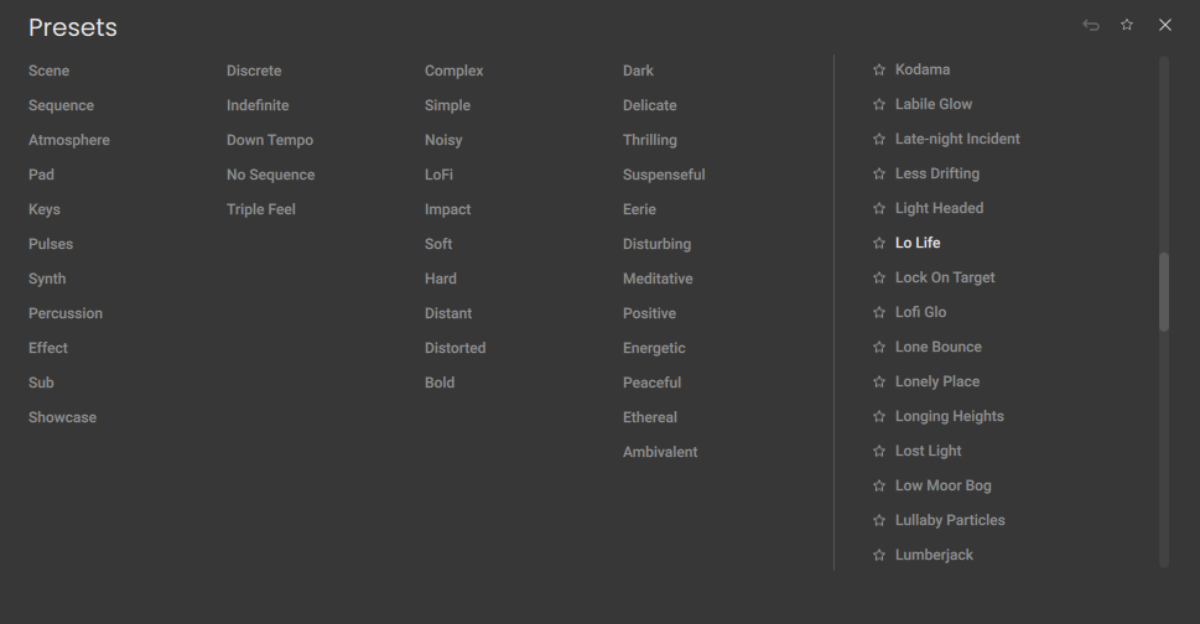The width and height of the screenshot is (1200, 624).
Task: Select the Atmosphere category tag
Action: point(69,140)
